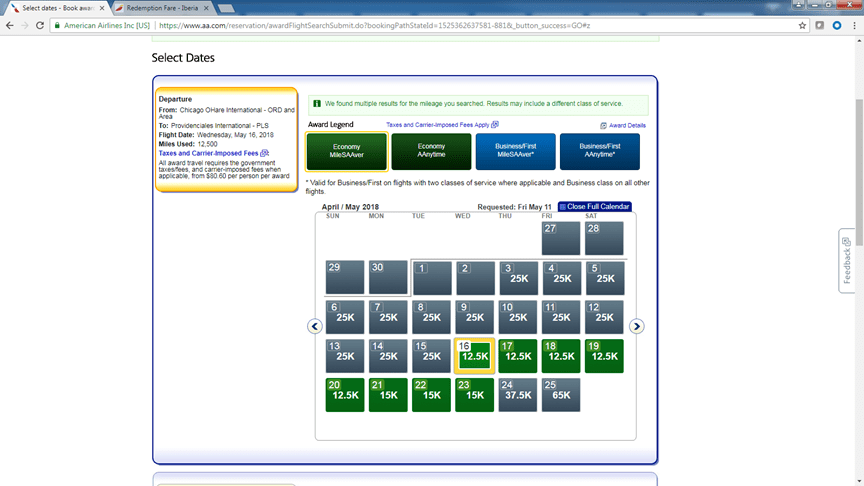Click the browser forward arrow
The height and width of the screenshot is (486, 864).
25,25
